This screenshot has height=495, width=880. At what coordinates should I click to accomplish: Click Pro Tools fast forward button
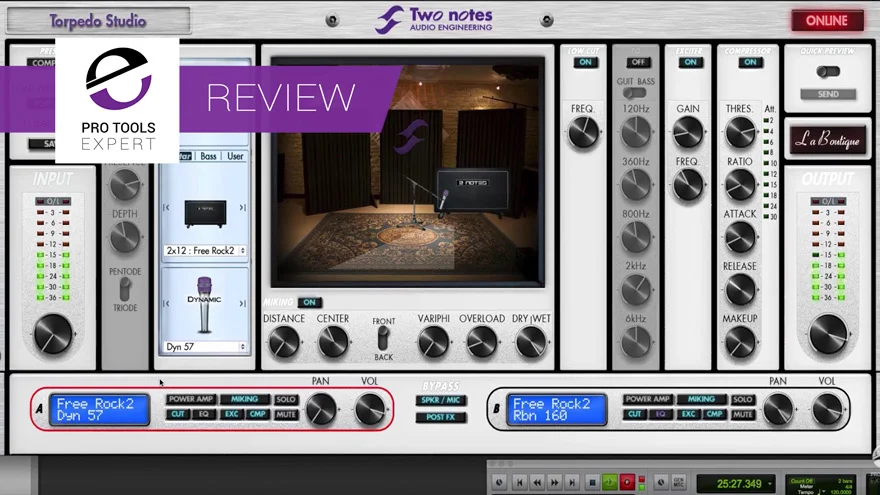[x=554, y=482]
